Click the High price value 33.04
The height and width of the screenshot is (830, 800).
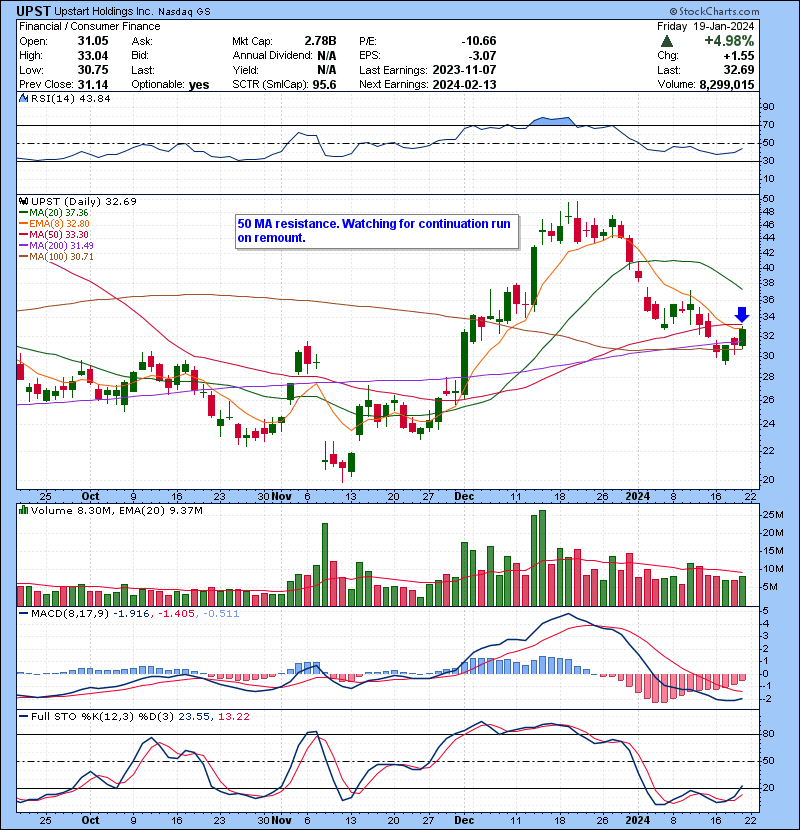click(93, 56)
